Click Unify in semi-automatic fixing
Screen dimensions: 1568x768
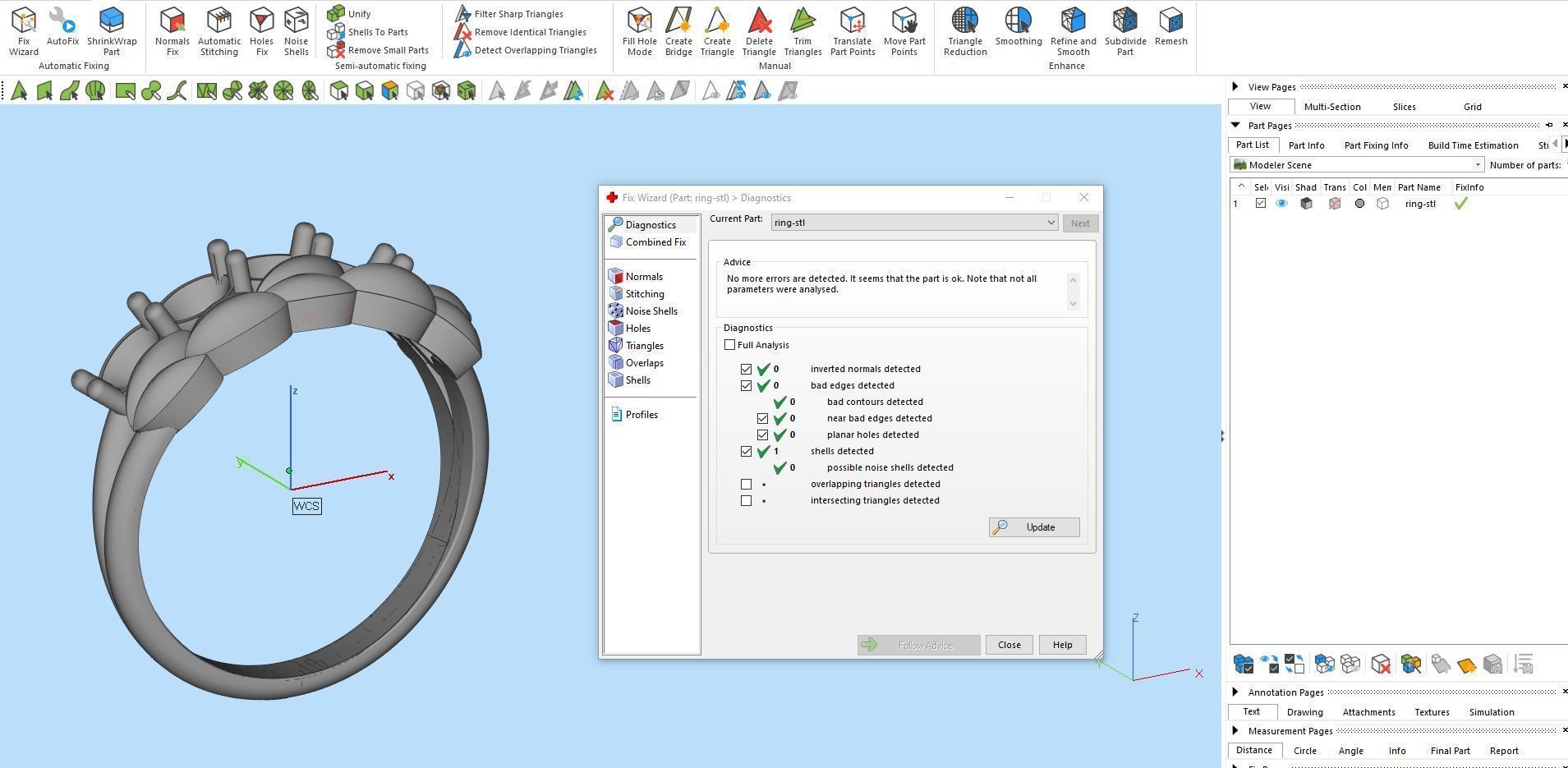coord(349,14)
